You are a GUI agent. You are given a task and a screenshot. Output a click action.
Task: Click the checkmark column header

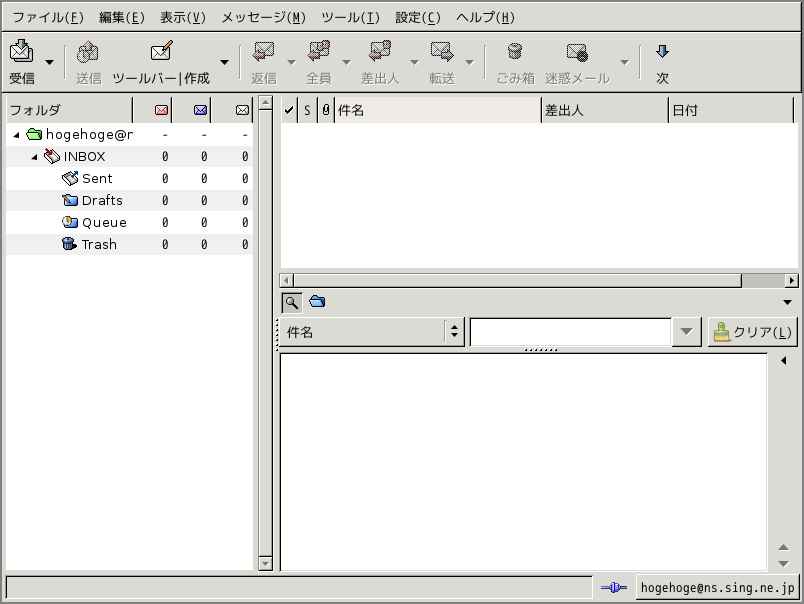[x=290, y=110]
